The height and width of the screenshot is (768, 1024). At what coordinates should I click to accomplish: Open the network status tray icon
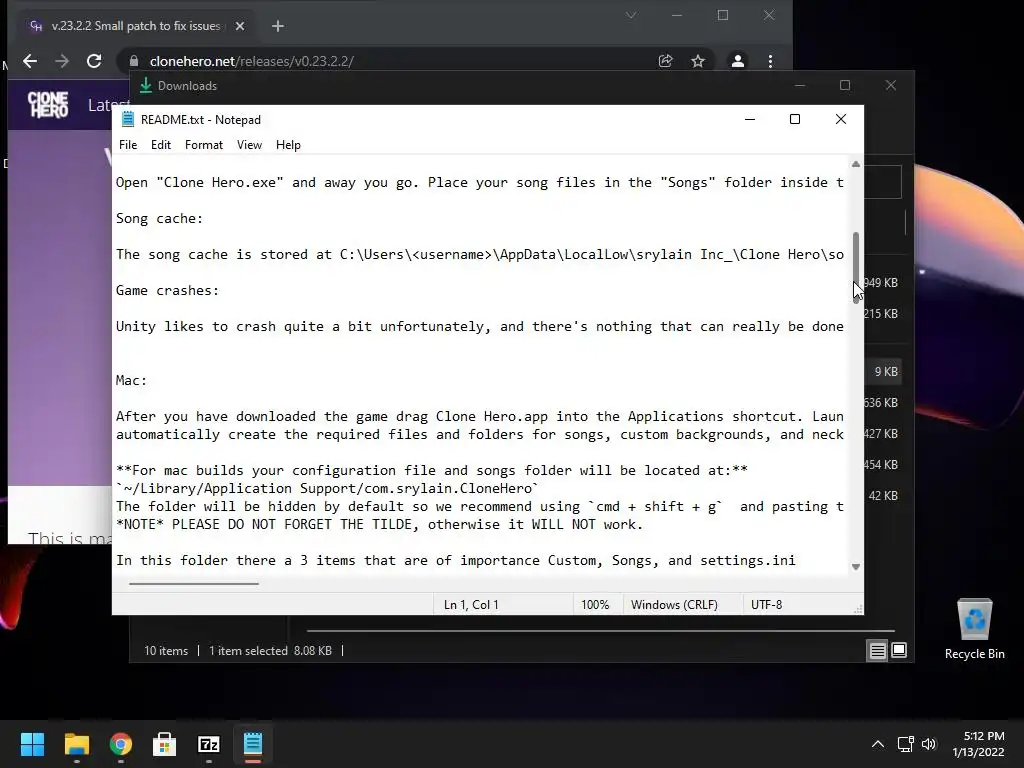pos(905,744)
